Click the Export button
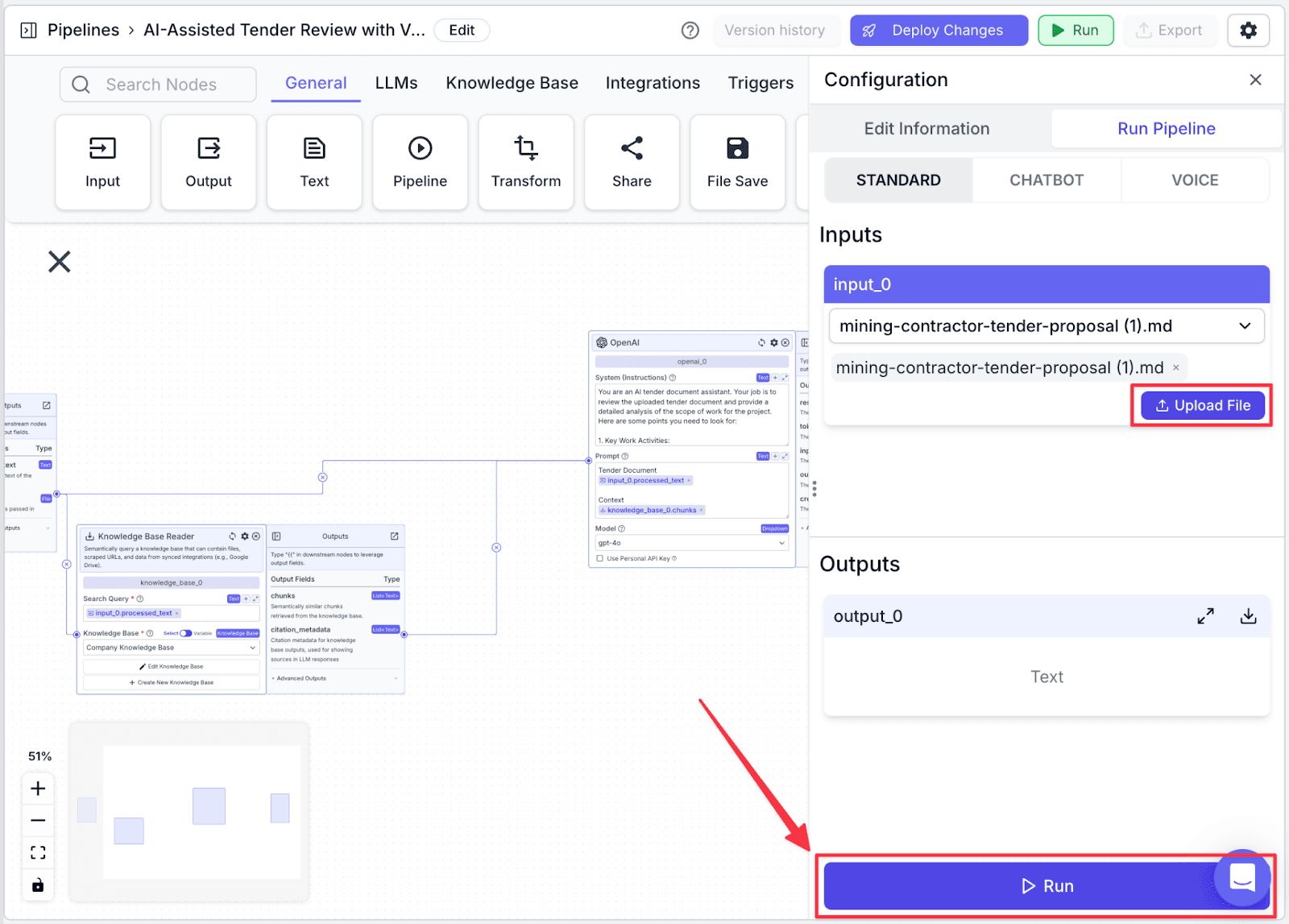 (1169, 31)
